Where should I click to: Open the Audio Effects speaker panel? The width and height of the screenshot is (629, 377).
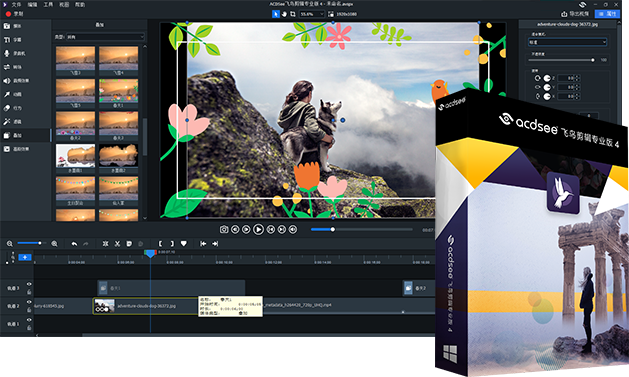pos(7,81)
